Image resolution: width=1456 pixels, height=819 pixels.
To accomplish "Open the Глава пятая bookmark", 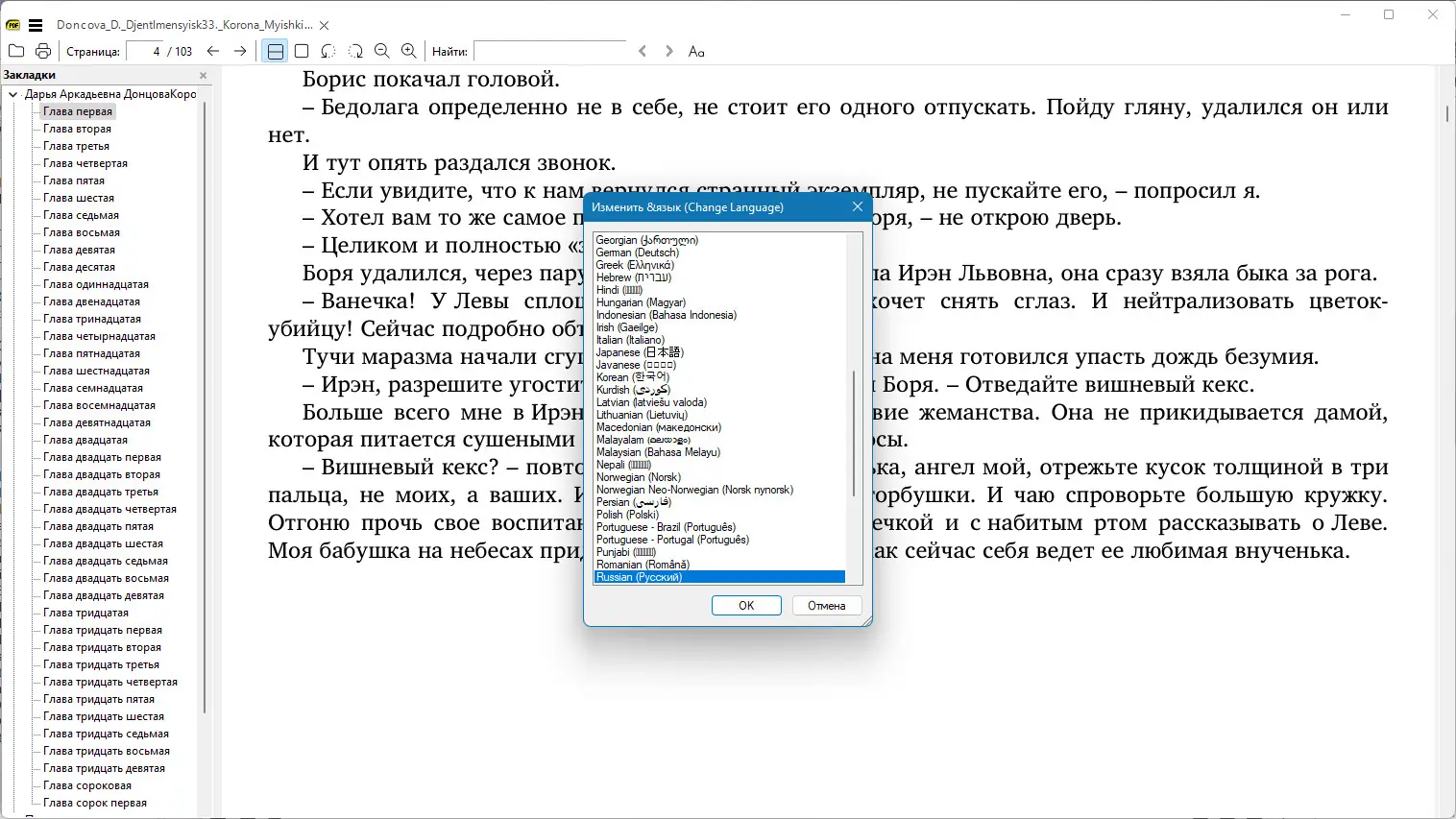I will (x=73, y=180).
